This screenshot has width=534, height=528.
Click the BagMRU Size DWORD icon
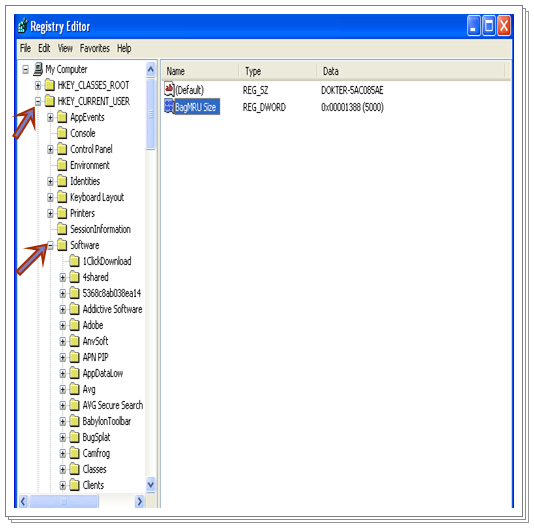pyautogui.click(x=169, y=106)
